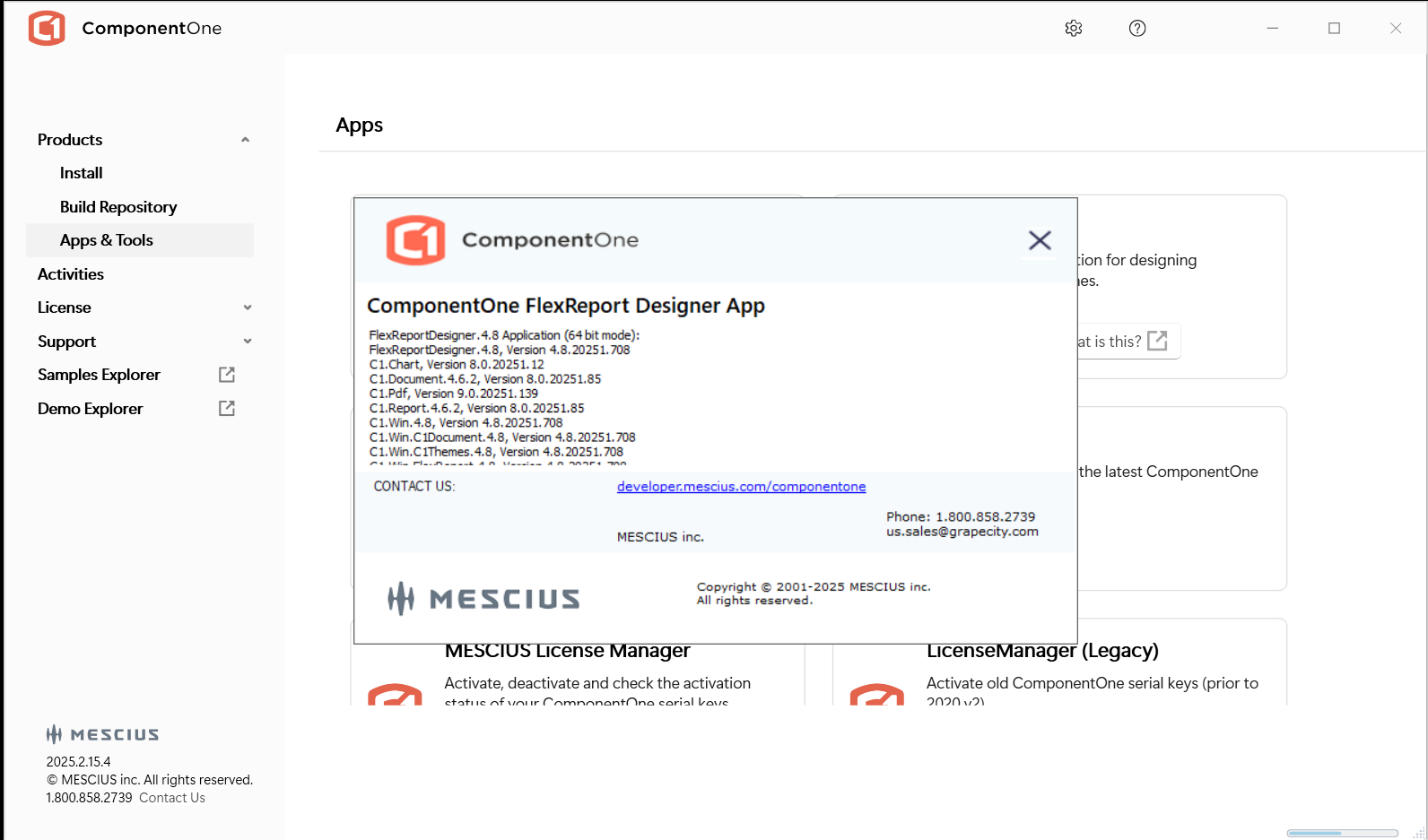Image resolution: width=1428 pixels, height=840 pixels.
Task: Click the MESCIUS License Manager card title
Action: pos(568,652)
